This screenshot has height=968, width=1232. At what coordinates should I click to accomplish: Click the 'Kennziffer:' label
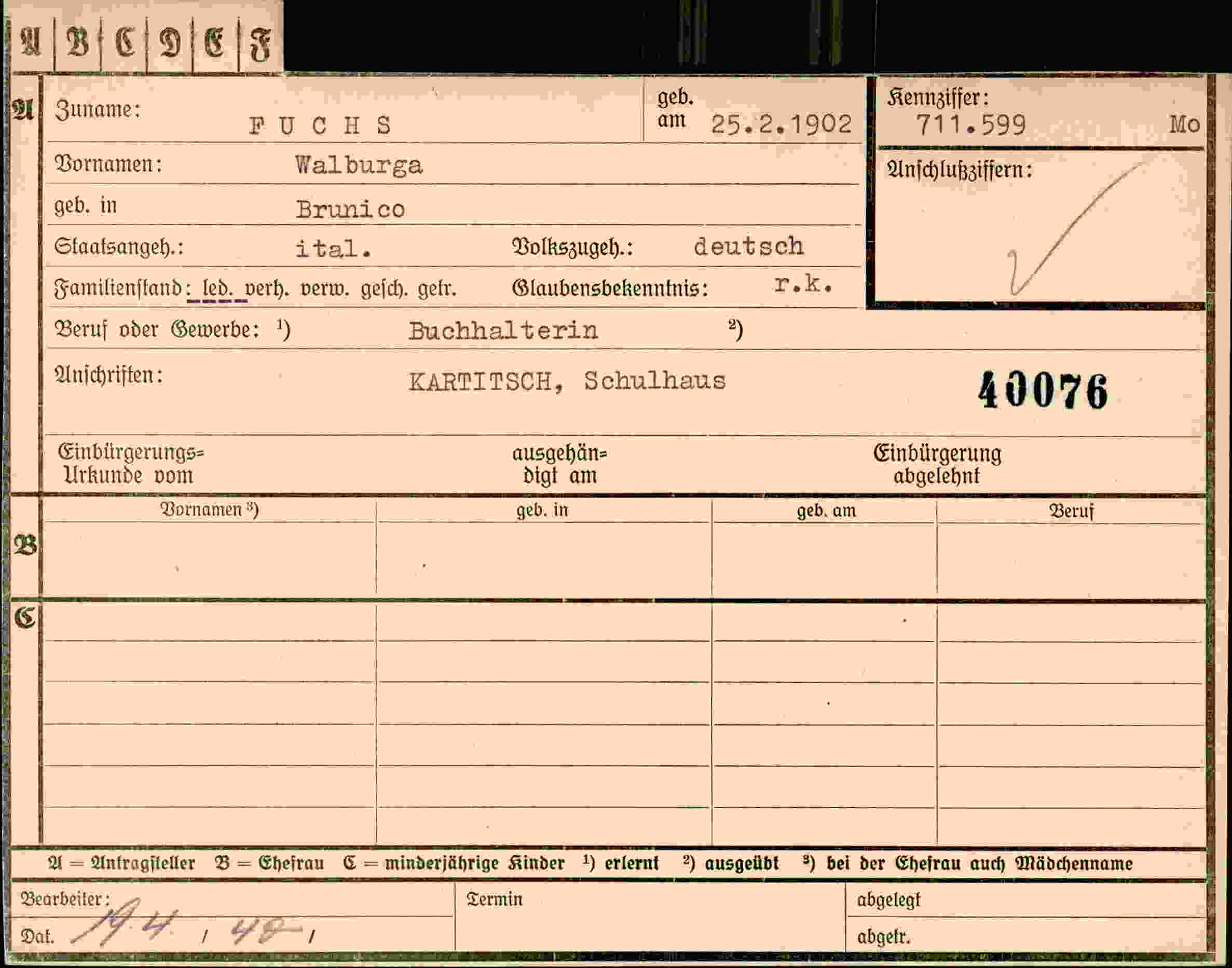[938, 98]
